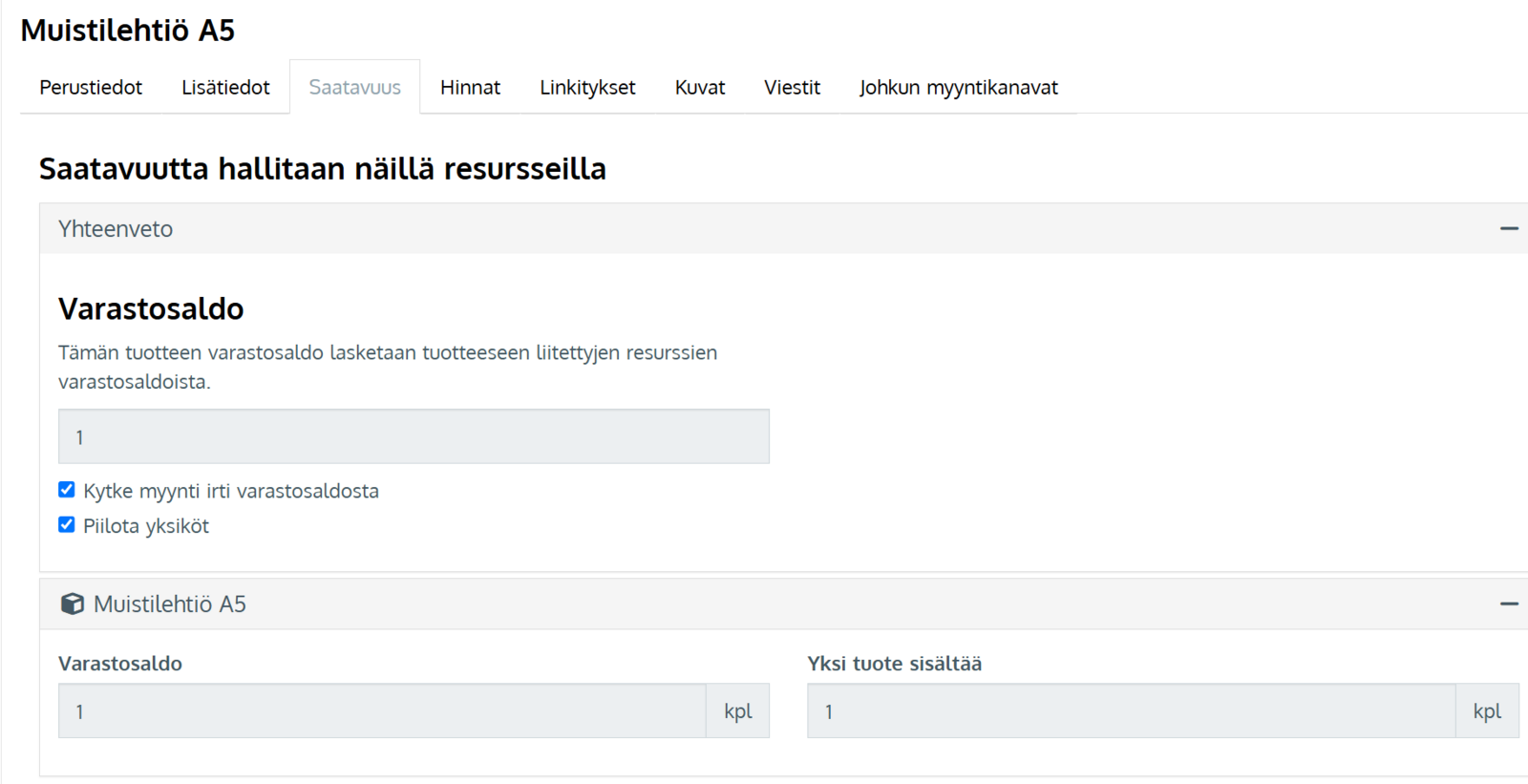The width and height of the screenshot is (1528, 784).
Task: Click the resource Varastosaldo quantity input
Action: click(382, 711)
